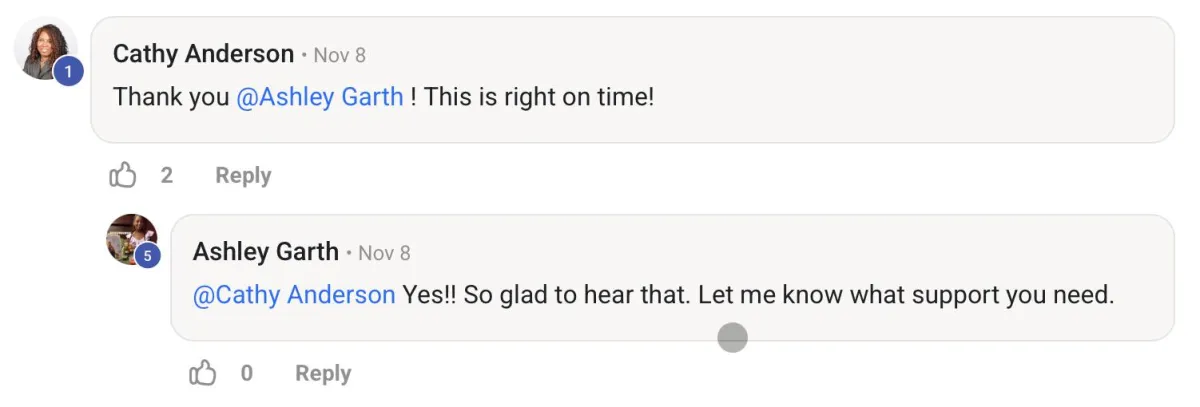Image resolution: width=1200 pixels, height=407 pixels.
Task: Reply to Cathy Anderson's comment
Action: point(243,176)
